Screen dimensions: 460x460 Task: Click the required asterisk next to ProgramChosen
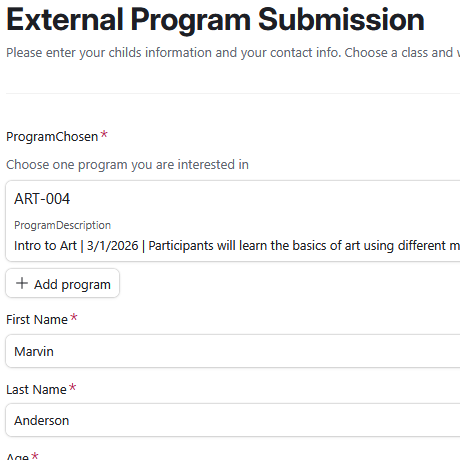pyautogui.click(x=104, y=134)
